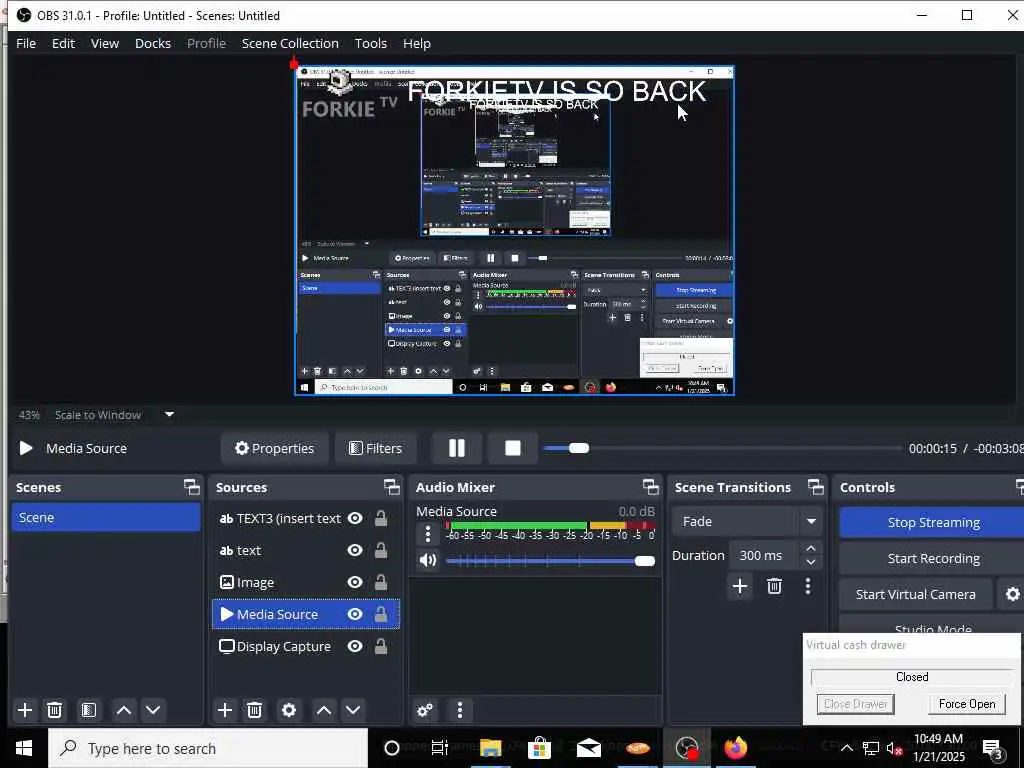Image resolution: width=1024 pixels, height=768 pixels.
Task: Lock the Display Capture source
Action: (x=381, y=646)
